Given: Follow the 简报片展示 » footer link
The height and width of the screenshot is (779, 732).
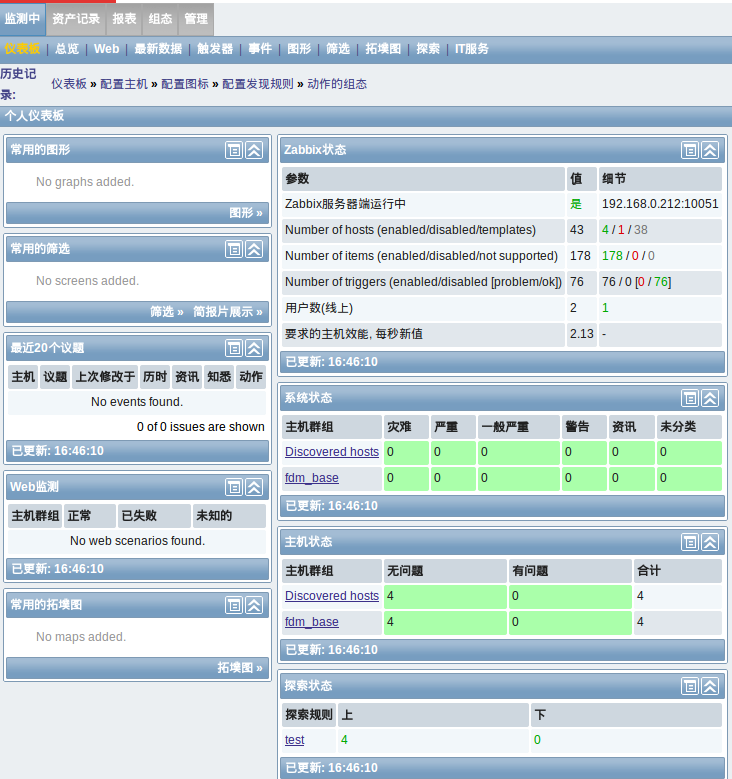Looking at the screenshot, I should (228, 312).
